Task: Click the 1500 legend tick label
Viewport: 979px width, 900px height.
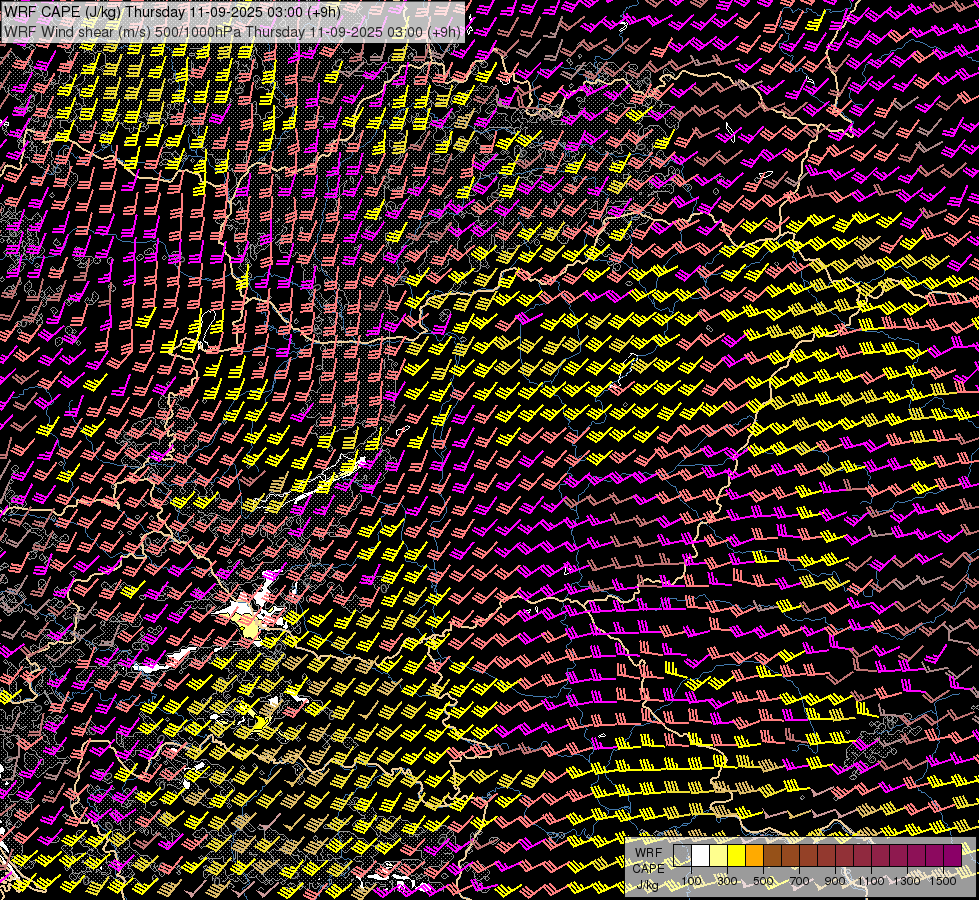Action: [x=943, y=881]
